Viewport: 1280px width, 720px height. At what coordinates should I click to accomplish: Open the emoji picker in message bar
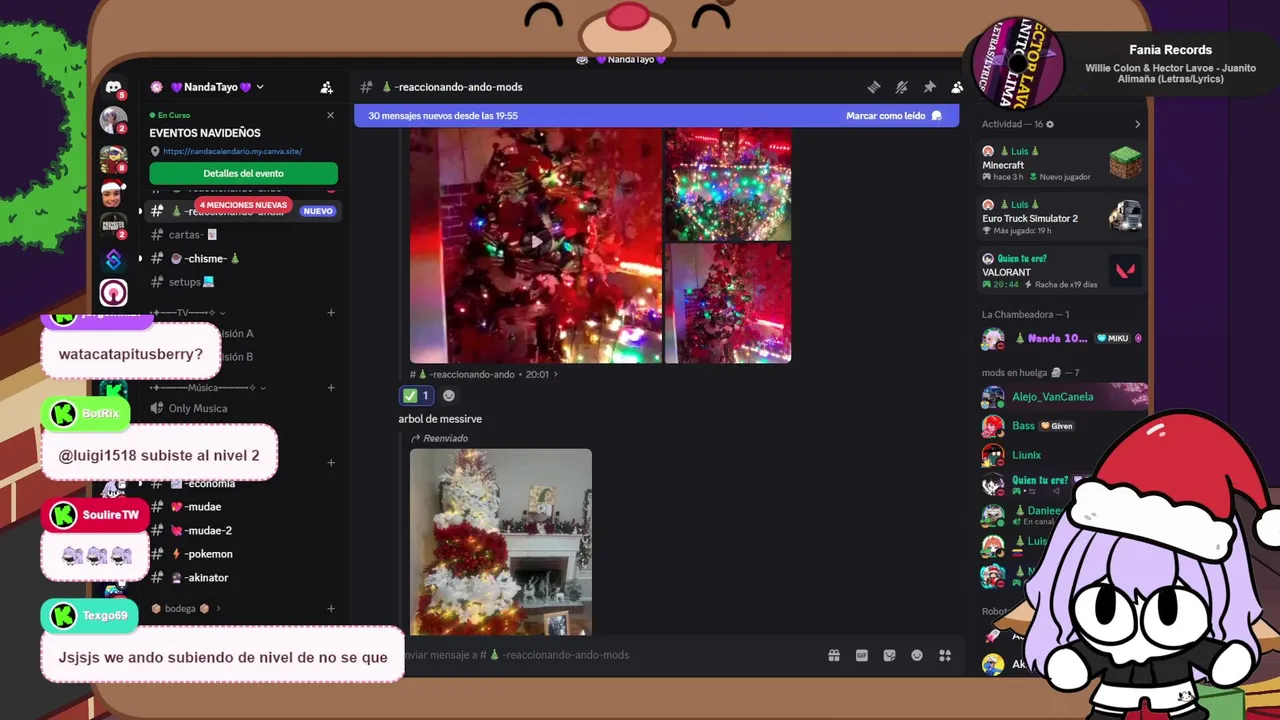click(917, 655)
